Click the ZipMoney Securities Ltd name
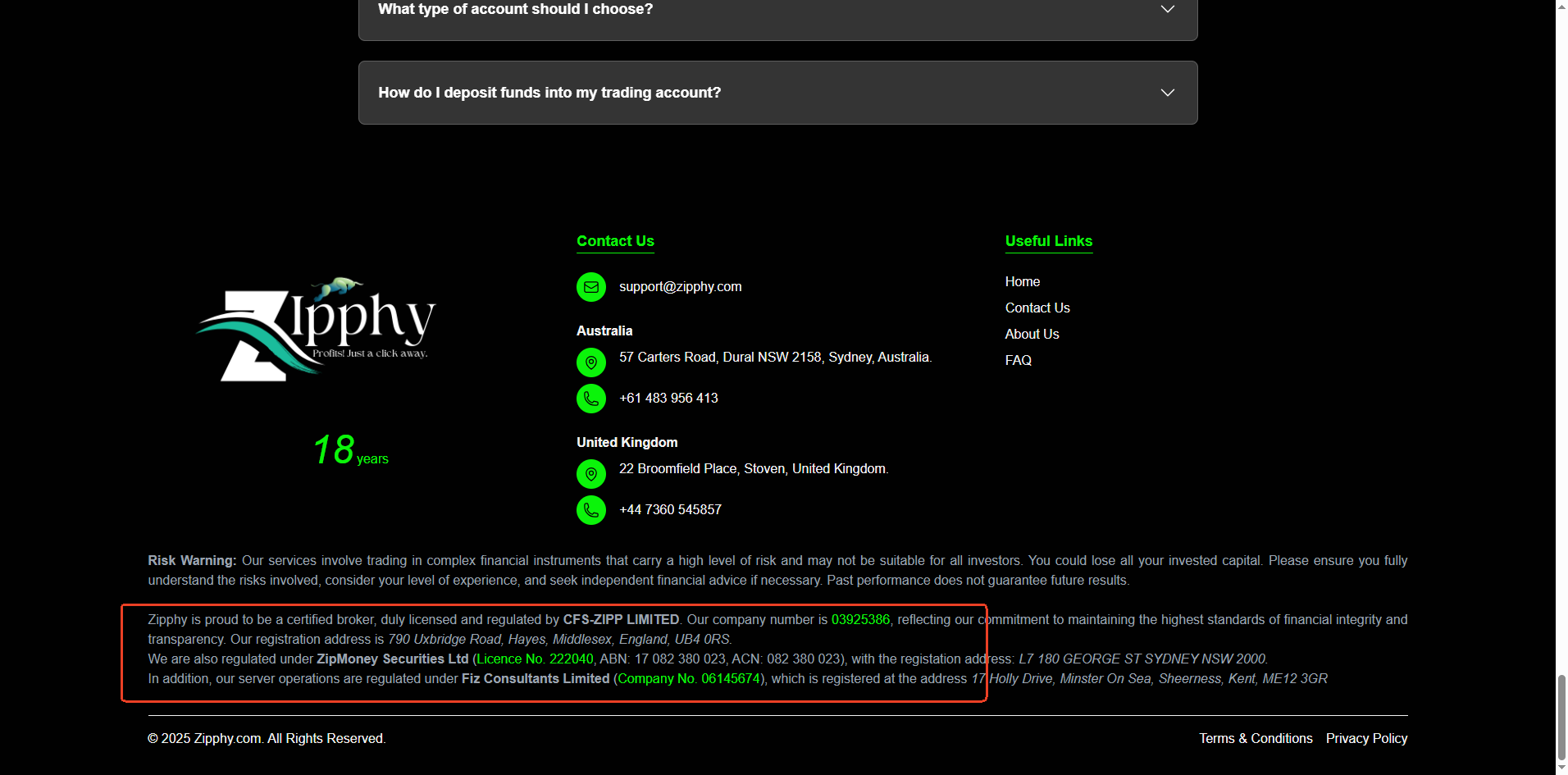 click(393, 659)
